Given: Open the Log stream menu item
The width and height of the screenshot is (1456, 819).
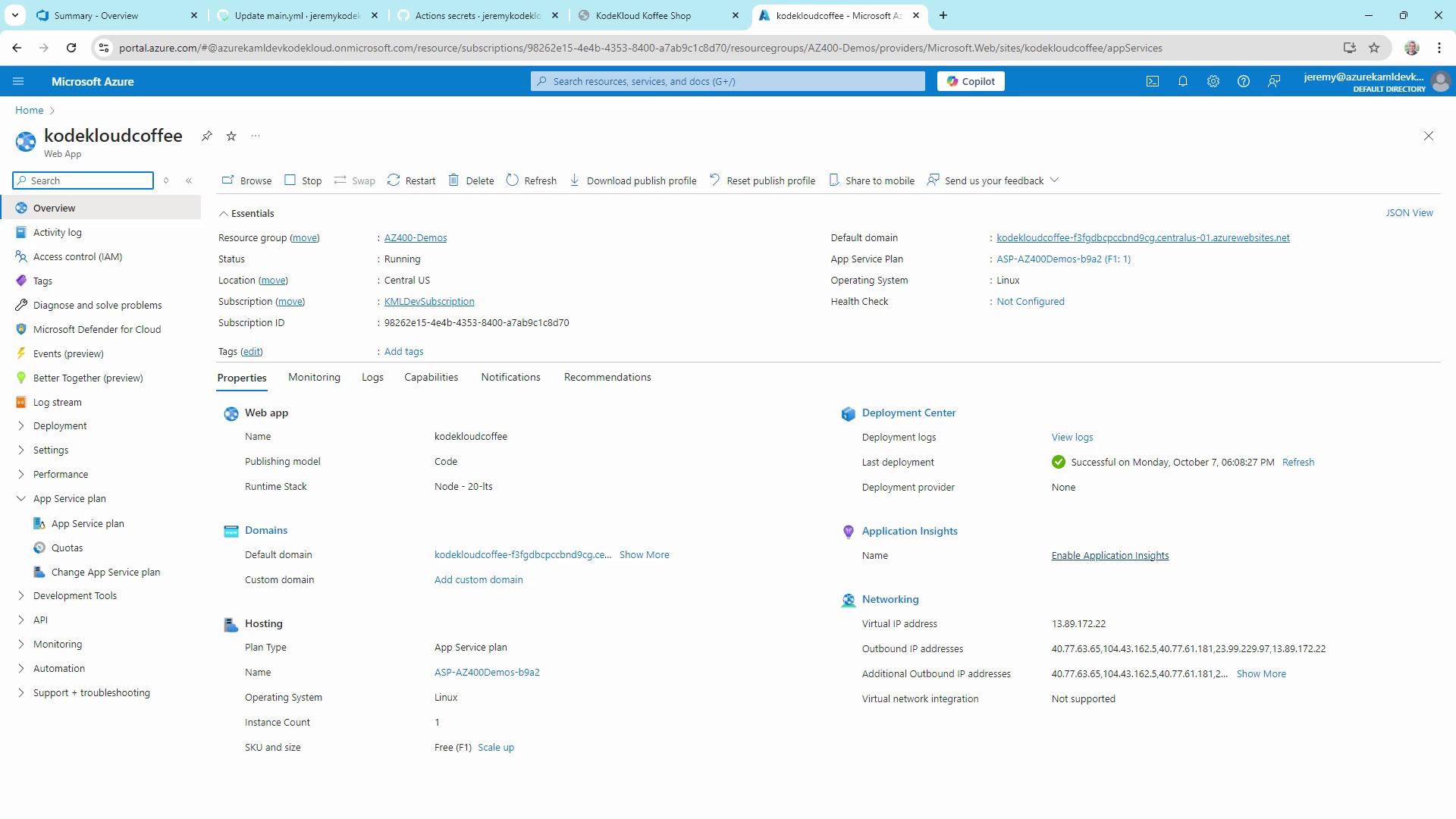Looking at the screenshot, I should [57, 402].
